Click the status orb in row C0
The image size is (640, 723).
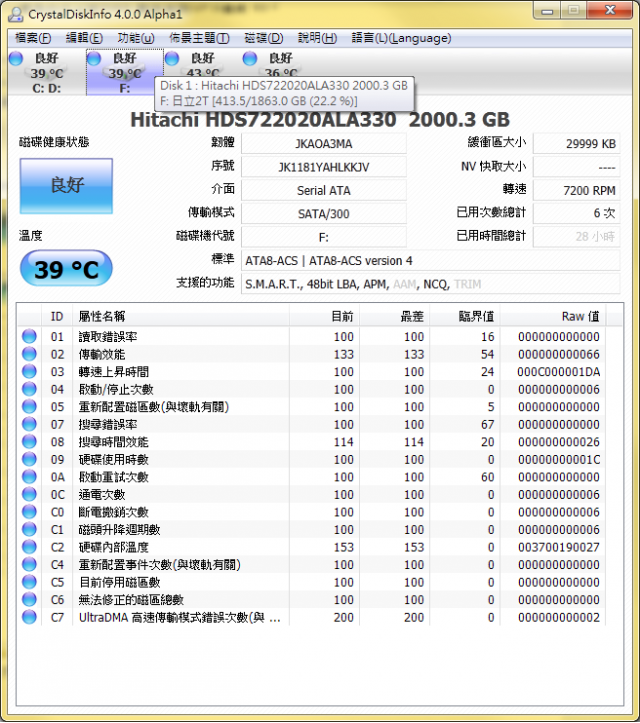pyautogui.click(x=29, y=511)
